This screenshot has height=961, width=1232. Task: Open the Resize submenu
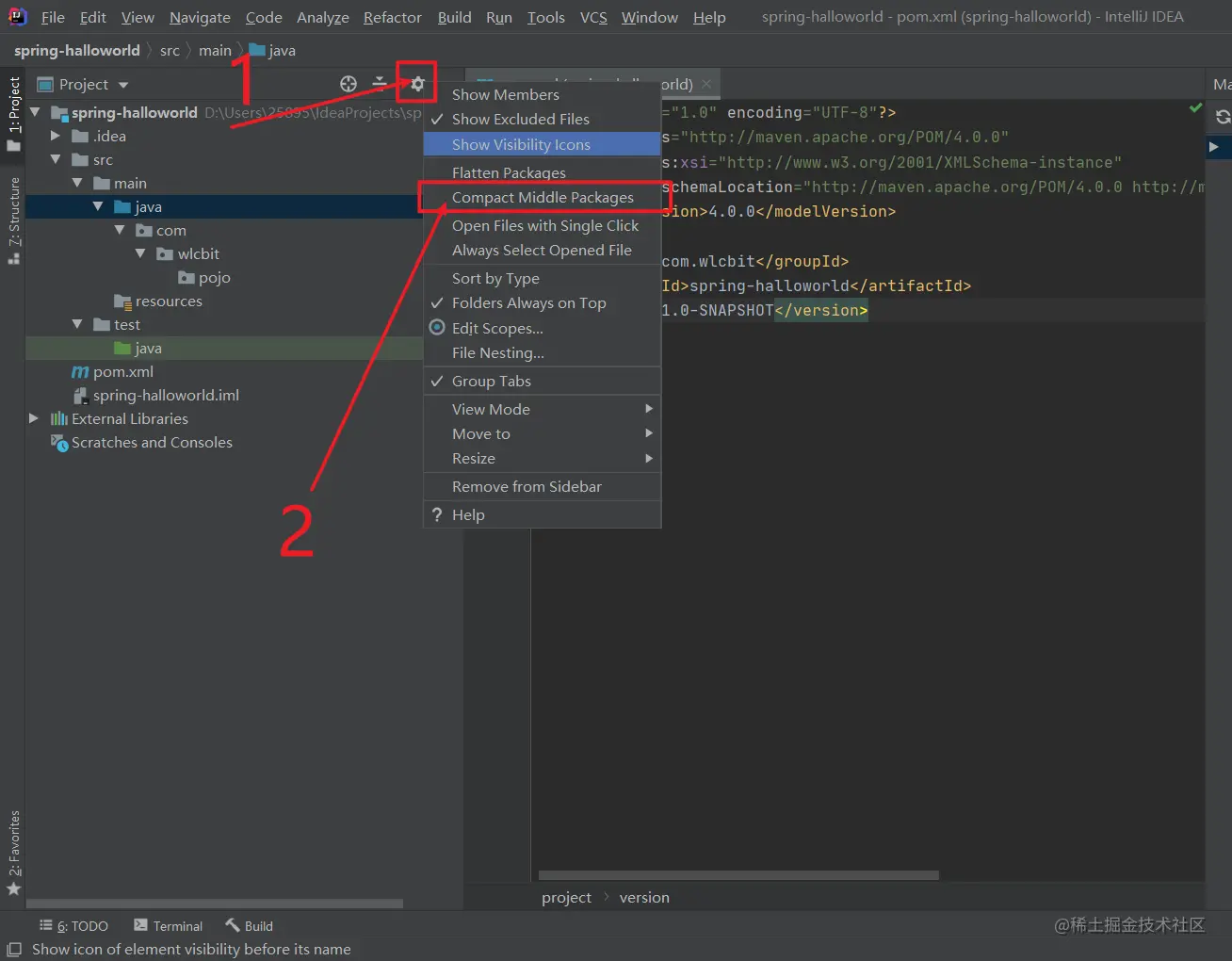(542, 458)
